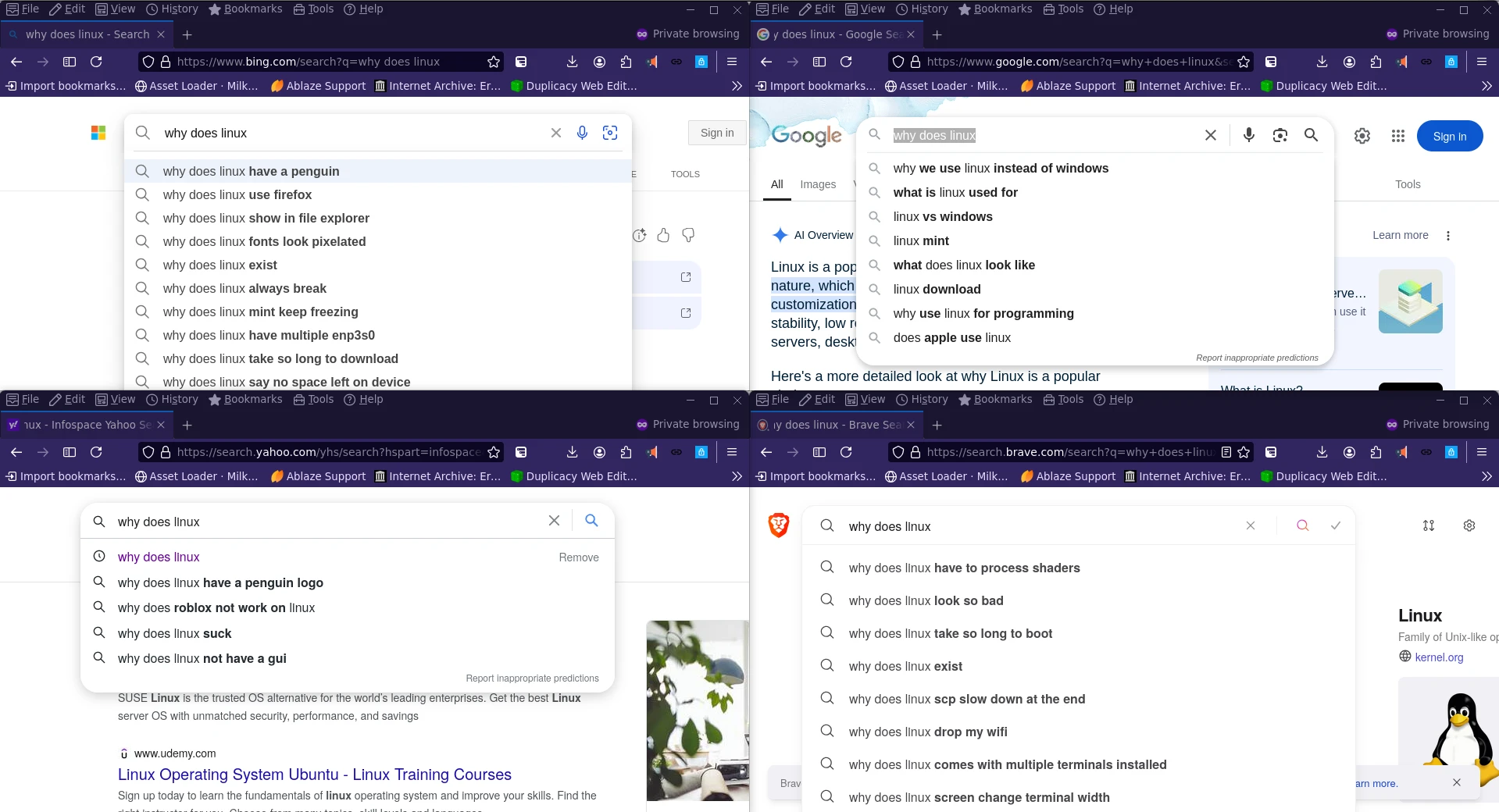Viewport: 1499px width, 812px height.
Task: Clear the Yahoo search field with X
Action: 554,521
